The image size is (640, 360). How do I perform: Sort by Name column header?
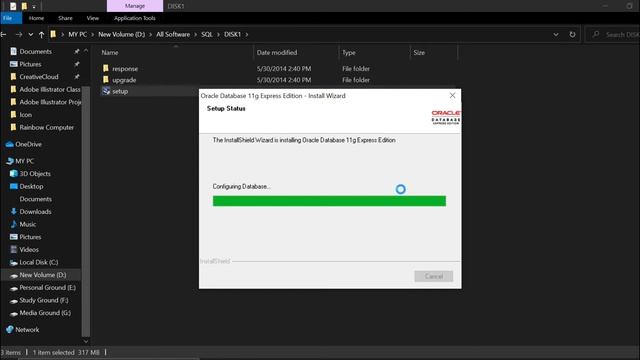(x=110, y=53)
